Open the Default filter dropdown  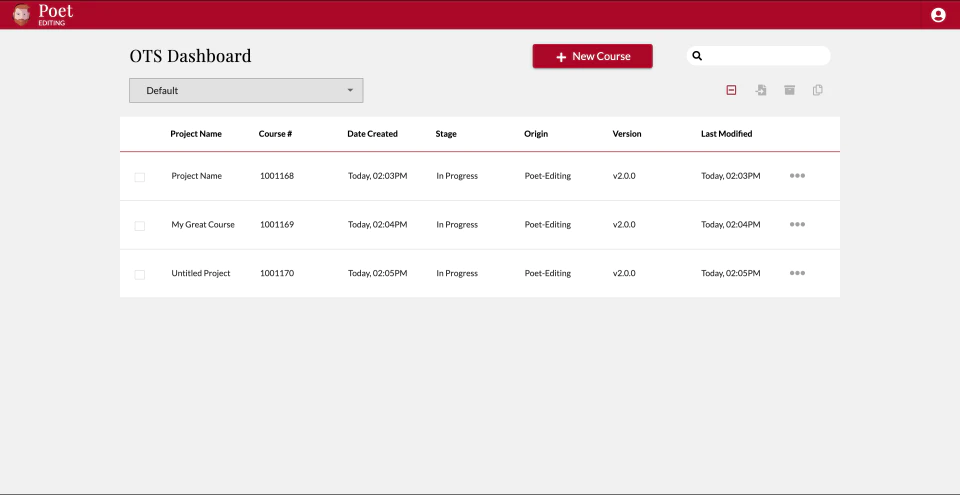coord(246,90)
